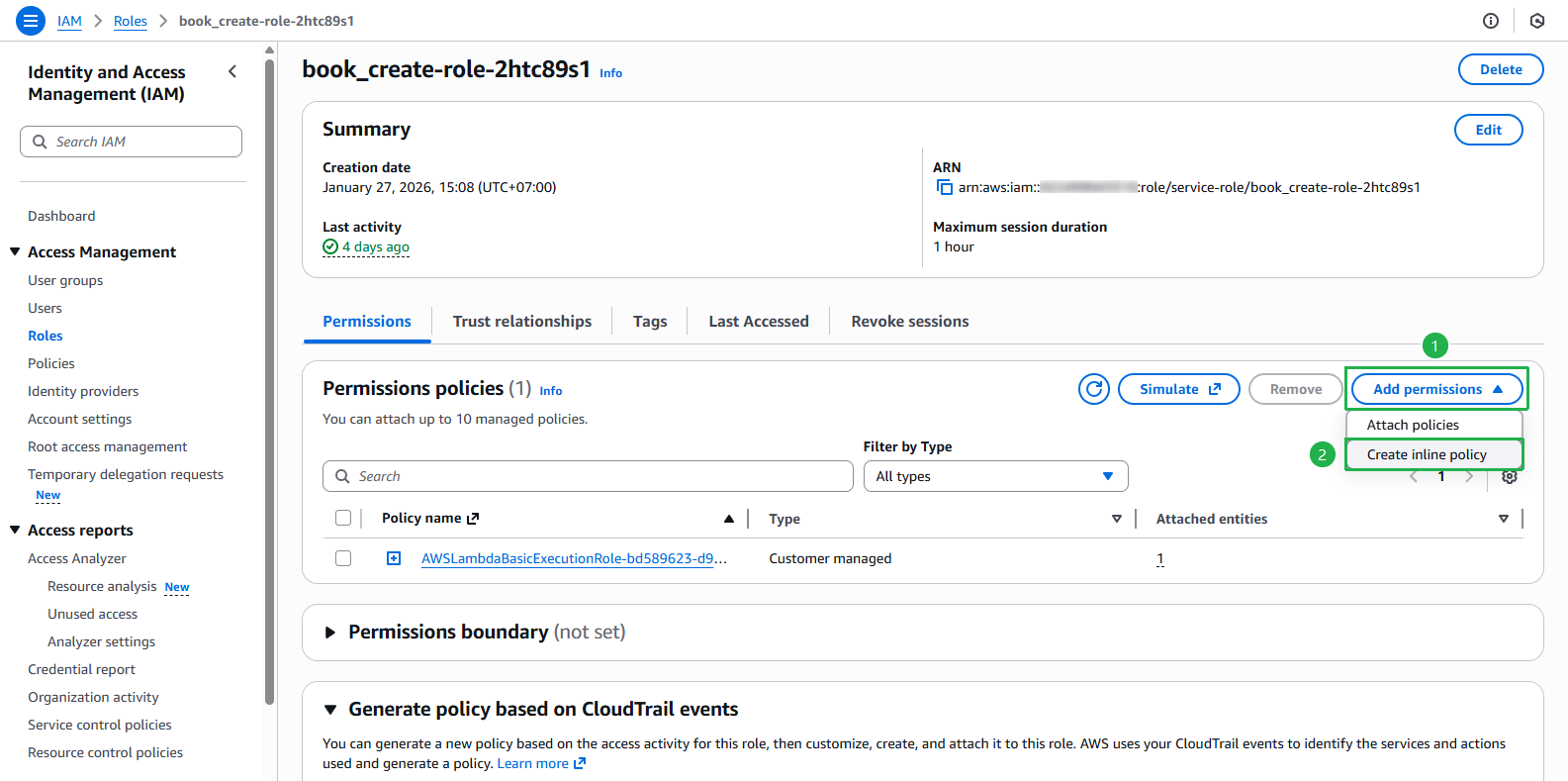The height and width of the screenshot is (781, 1568).
Task: Open Unused access in the sidebar
Action: [x=93, y=614]
